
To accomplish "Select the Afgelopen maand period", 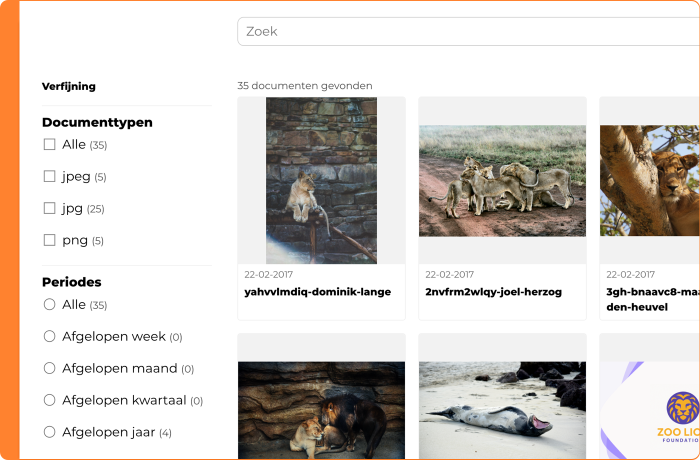I will click(50, 368).
